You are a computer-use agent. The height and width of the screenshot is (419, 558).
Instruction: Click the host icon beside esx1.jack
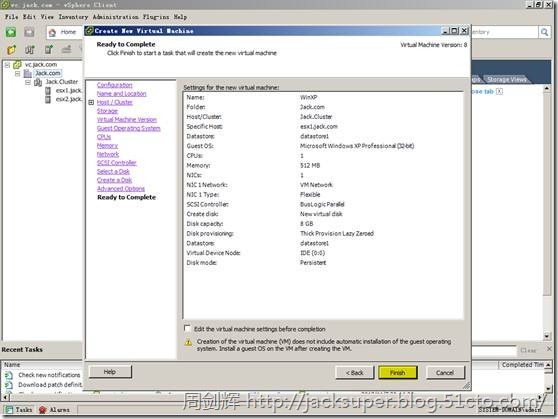48,91
